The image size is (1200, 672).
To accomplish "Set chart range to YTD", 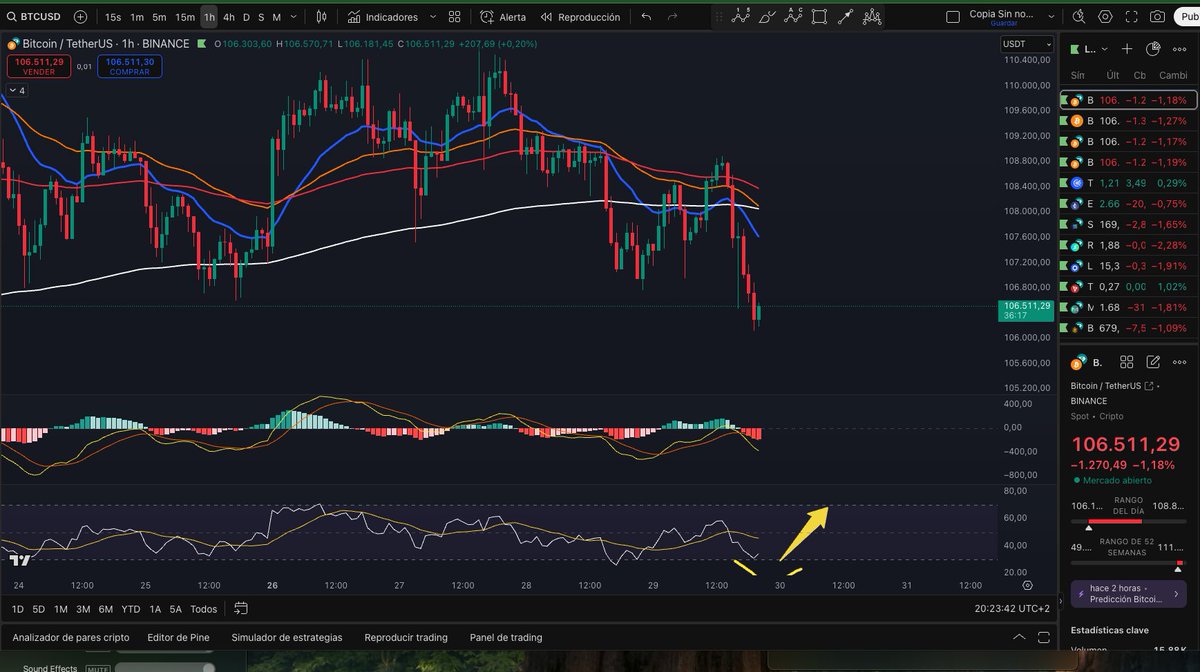I will 131,609.
